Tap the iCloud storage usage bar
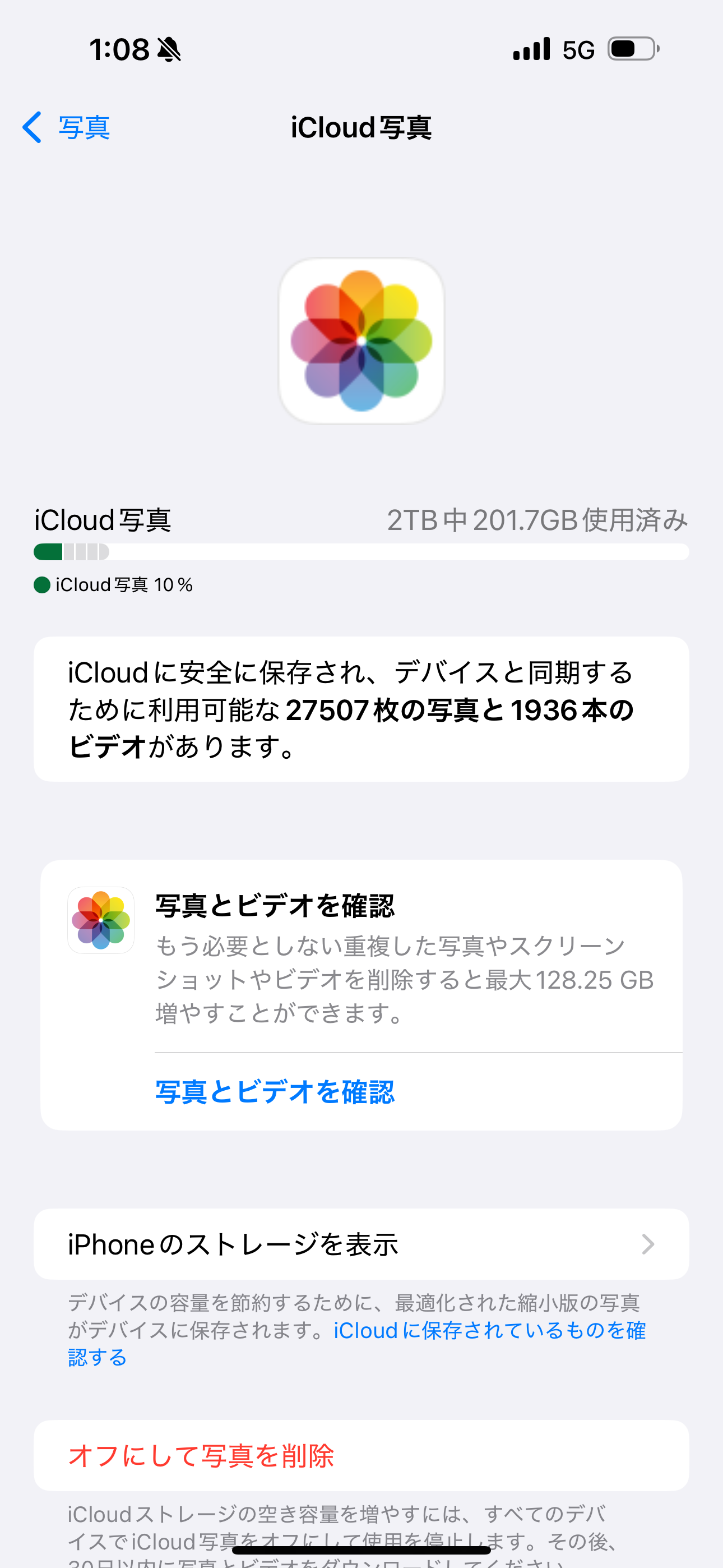723x1568 pixels. [361, 552]
